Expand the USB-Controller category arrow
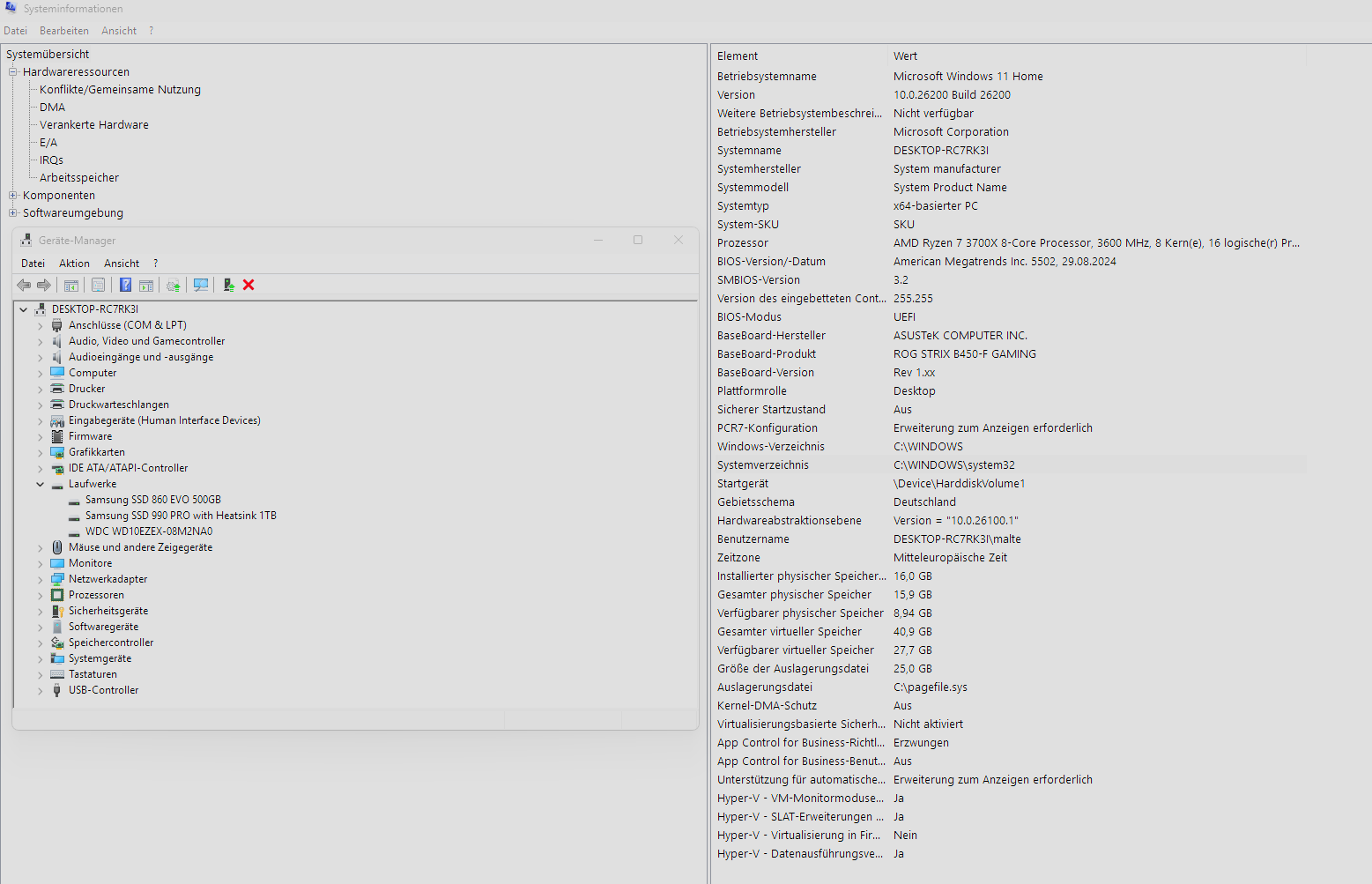 click(x=40, y=690)
